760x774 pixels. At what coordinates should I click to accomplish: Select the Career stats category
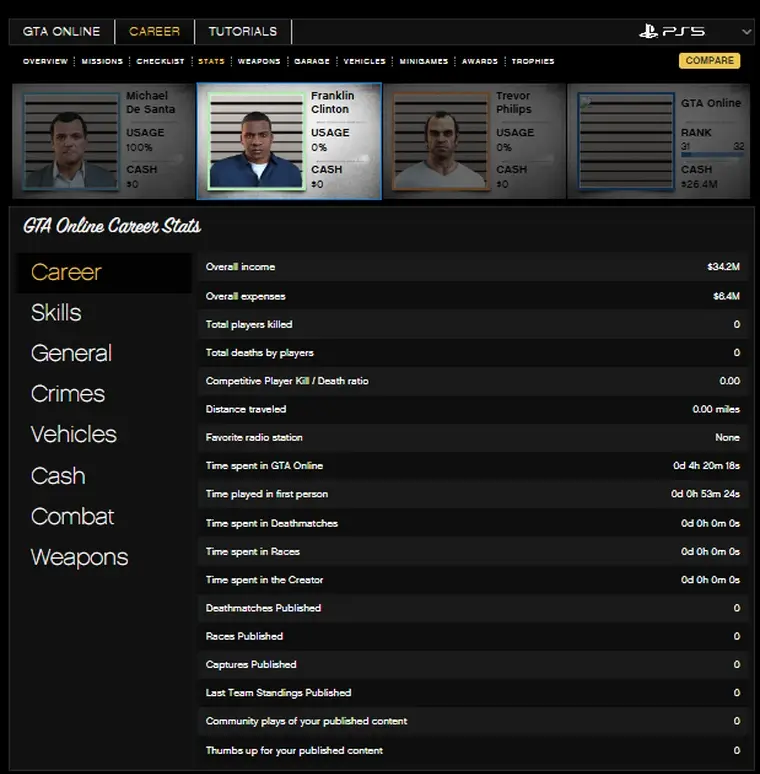coord(104,273)
